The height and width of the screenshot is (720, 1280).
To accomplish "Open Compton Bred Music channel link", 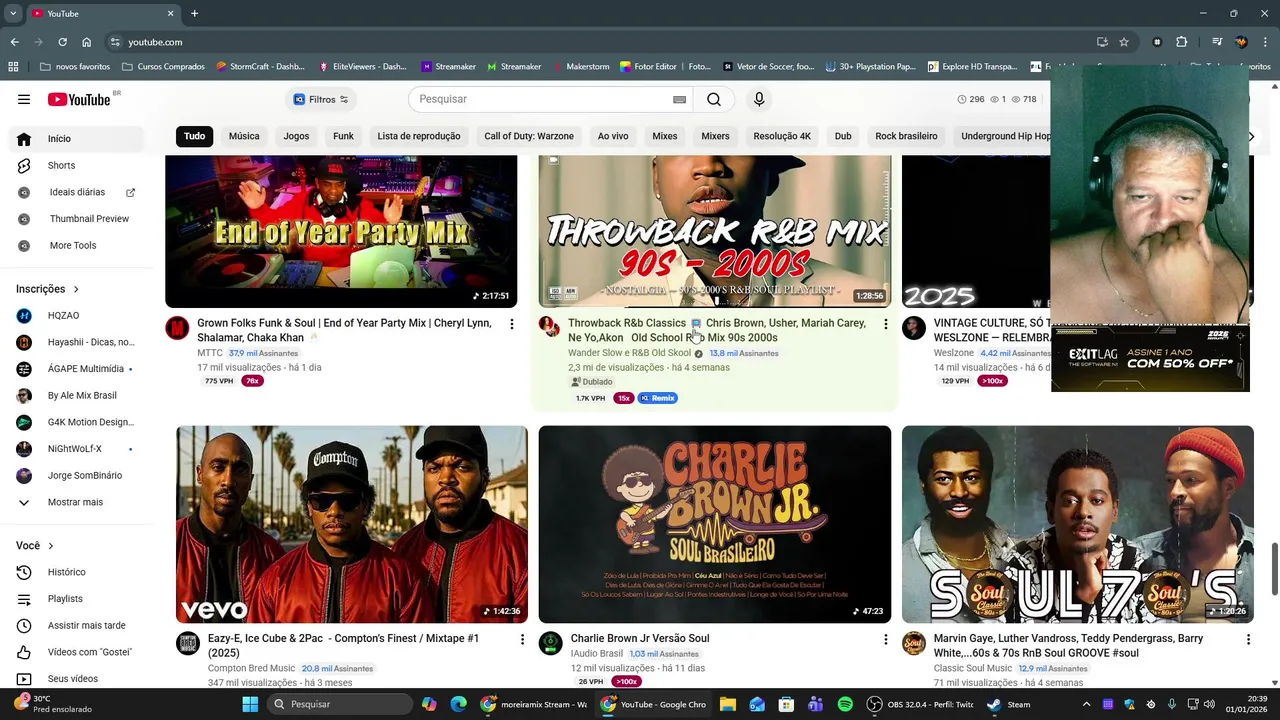I will click(251, 668).
